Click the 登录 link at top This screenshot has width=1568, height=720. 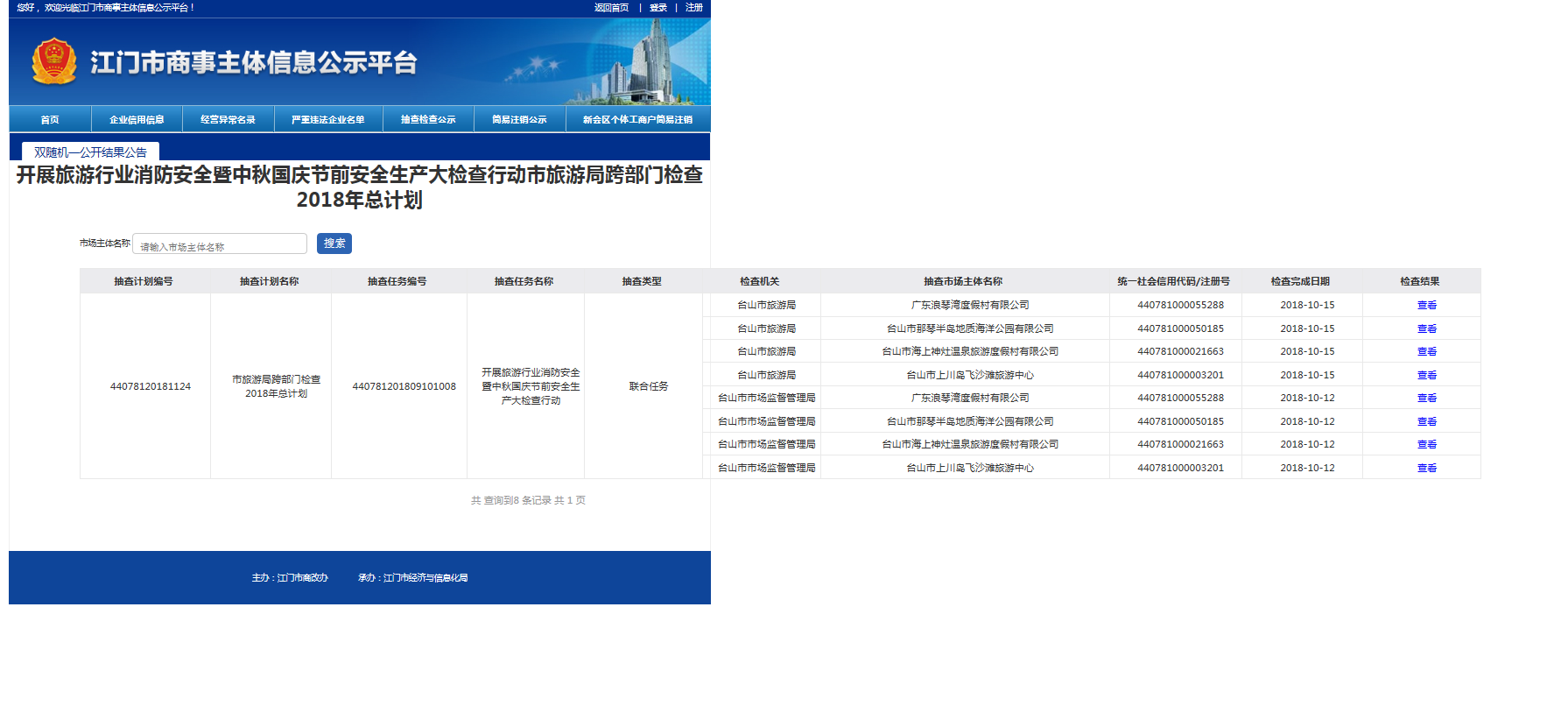[x=658, y=8]
